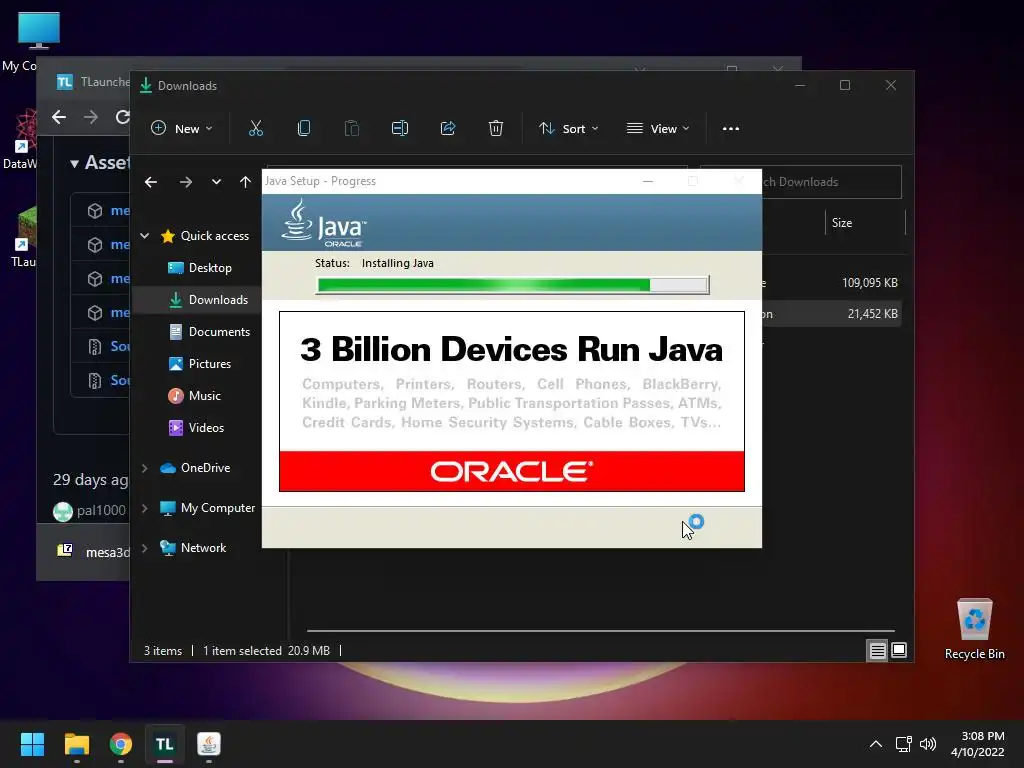Open the Sort dropdown
Screen dimensions: 1024x768
[x=568, y=129]
